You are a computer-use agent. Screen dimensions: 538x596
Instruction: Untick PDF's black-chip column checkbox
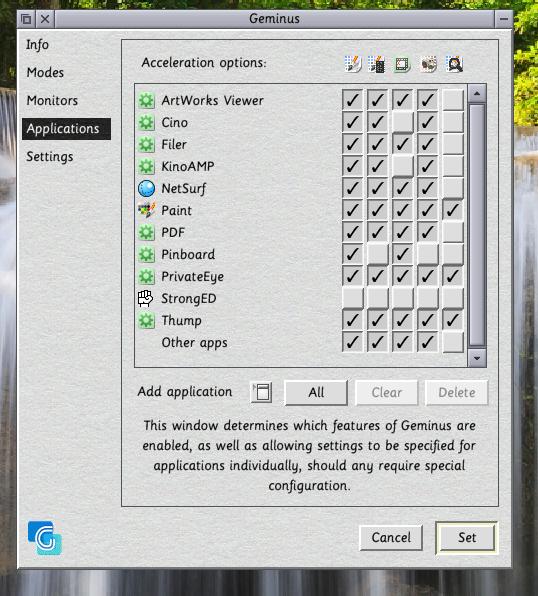[x=377, y=232]
